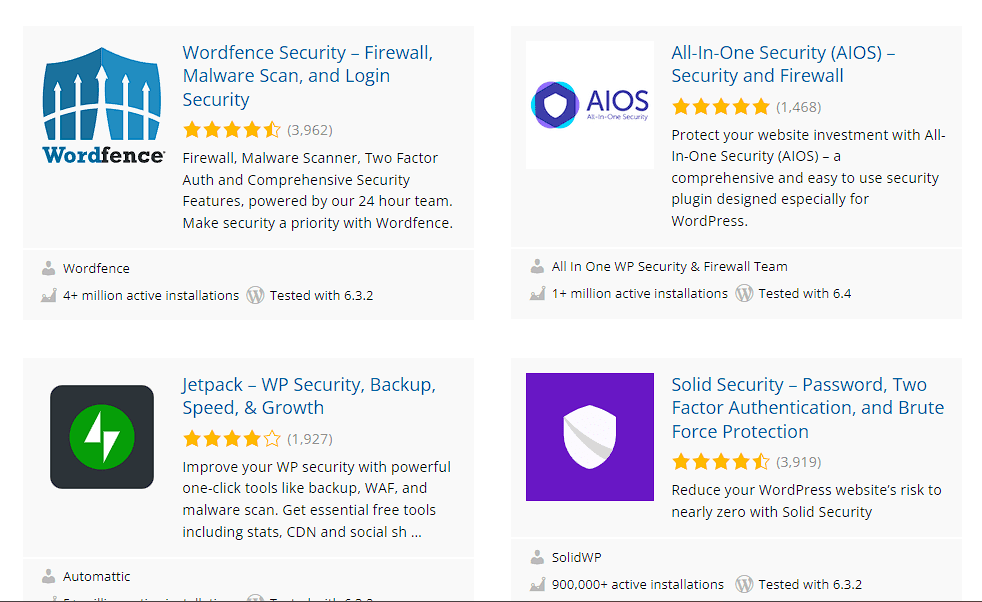Click the Jetpack green lightning icon
This screenshot has height=602, width=982.
click(x=102, y=437)
